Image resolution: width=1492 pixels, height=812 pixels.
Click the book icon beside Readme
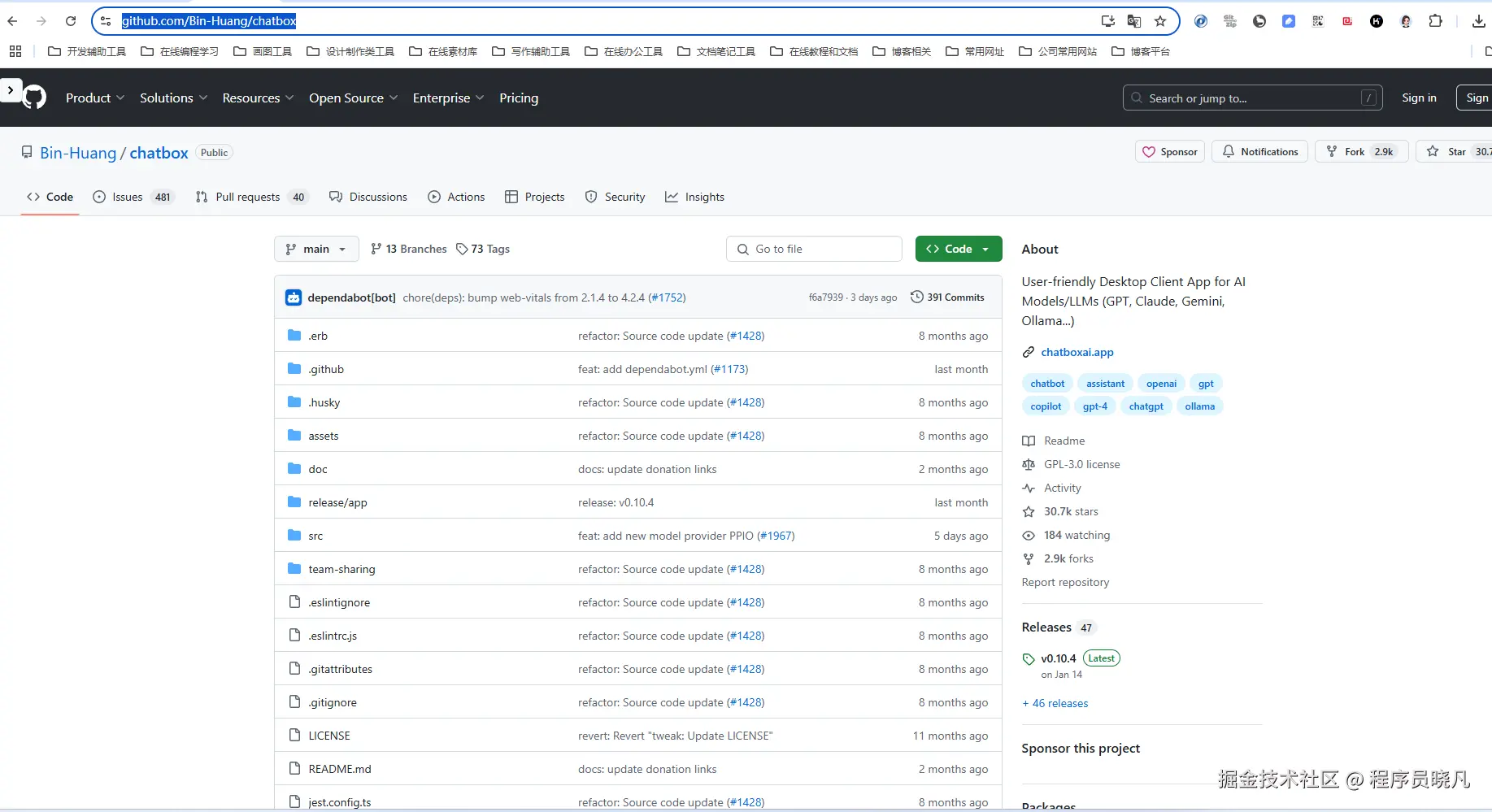[1029, 441]
